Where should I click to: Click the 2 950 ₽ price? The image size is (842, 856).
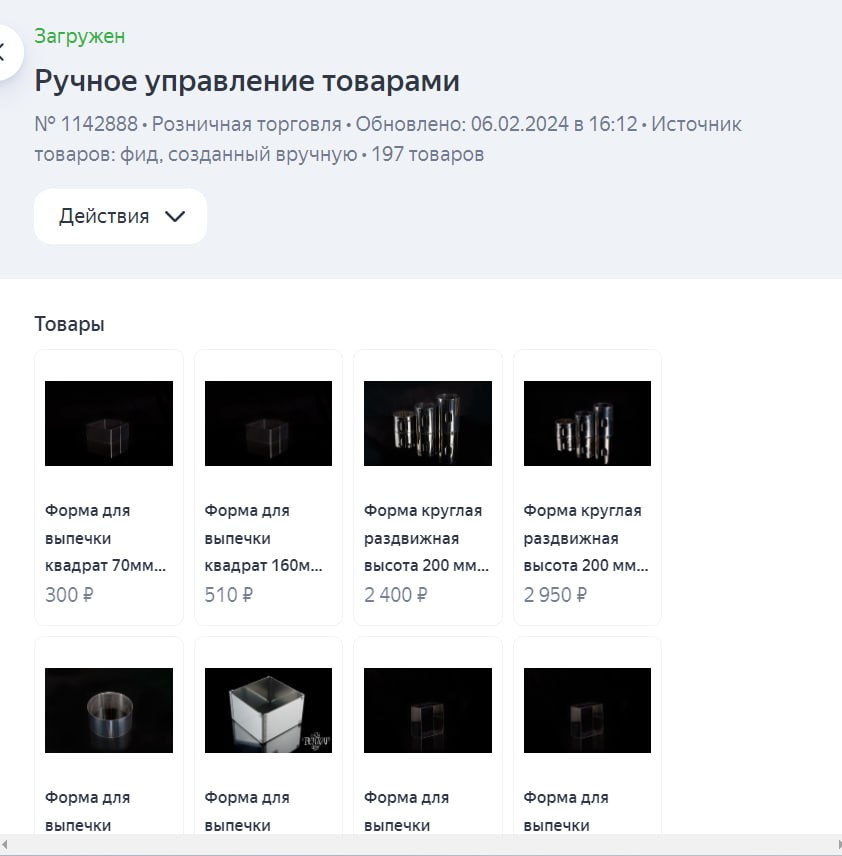(555, 595)
